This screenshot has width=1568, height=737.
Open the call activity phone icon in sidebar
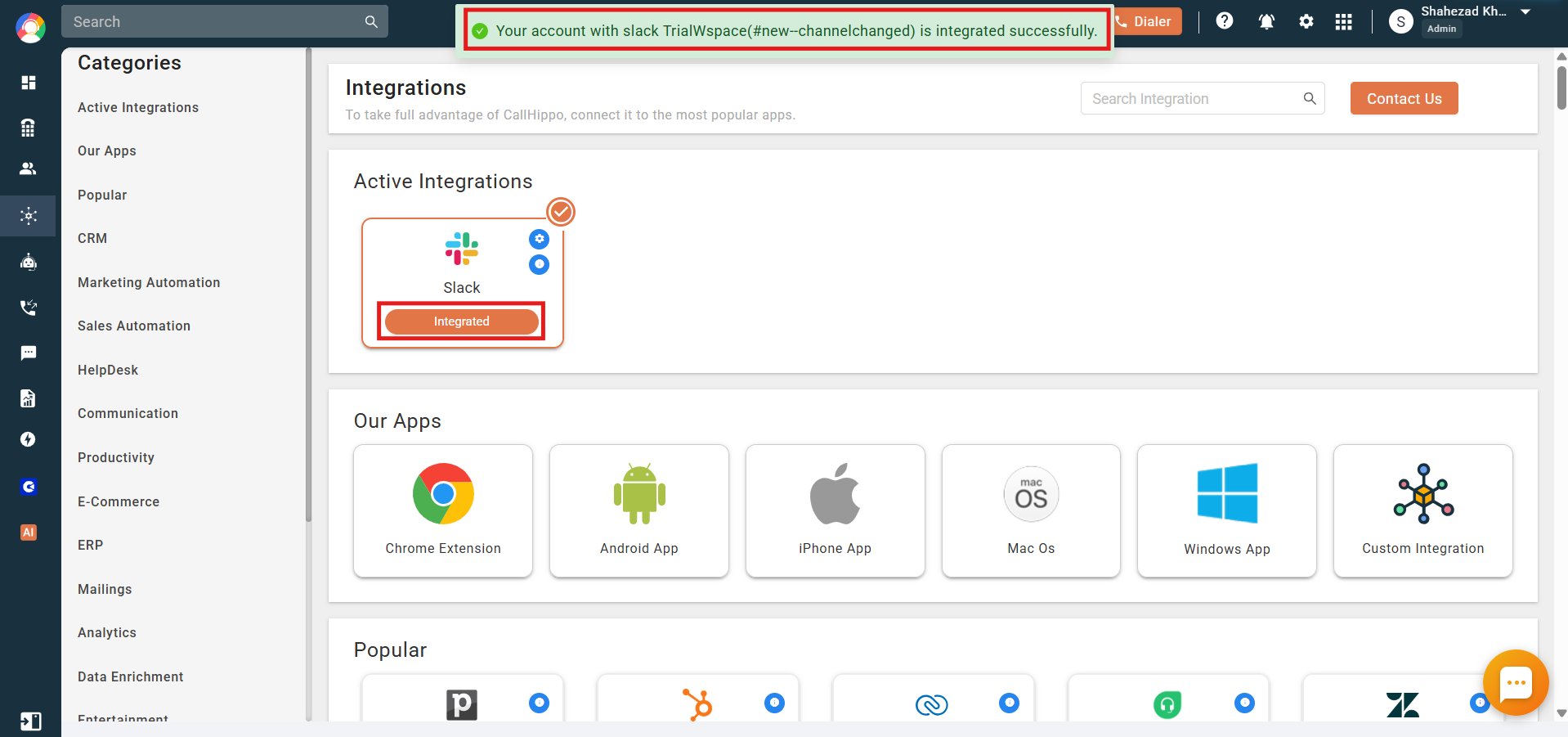click(x=29, y=308)
